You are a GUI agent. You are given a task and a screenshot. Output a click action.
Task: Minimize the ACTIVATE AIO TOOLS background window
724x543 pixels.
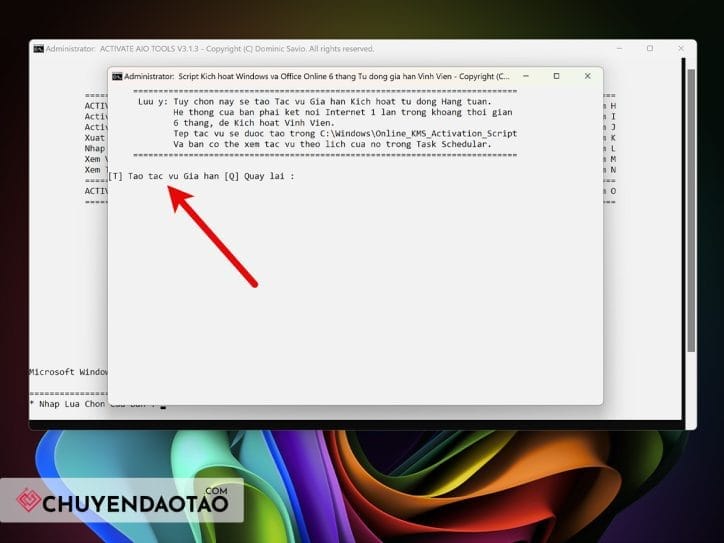(619, 48)
